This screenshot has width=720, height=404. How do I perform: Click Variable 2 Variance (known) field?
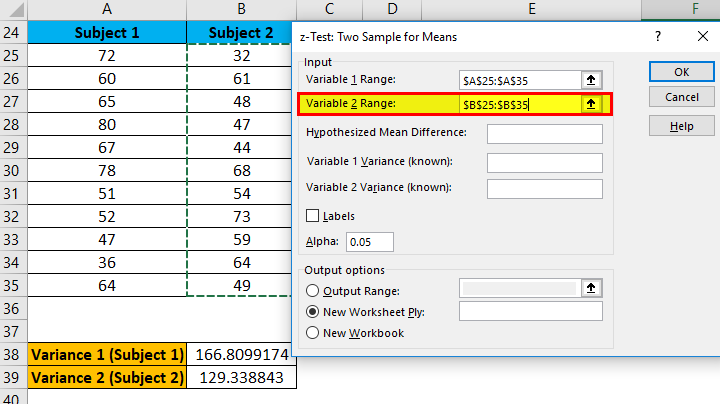pos(545,189)
